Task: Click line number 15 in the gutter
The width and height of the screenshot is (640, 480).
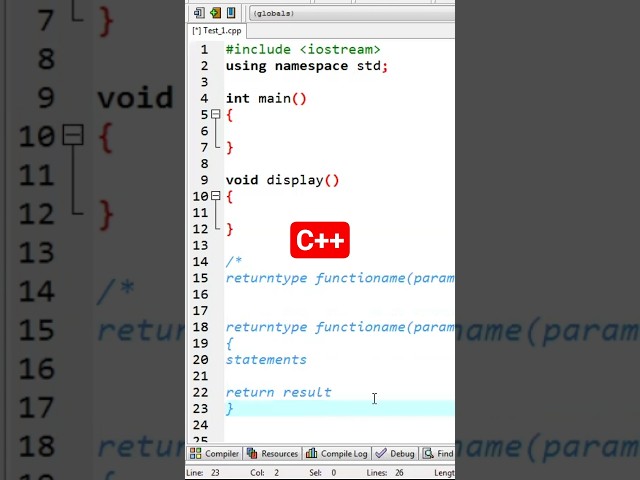Action: click(x=200, y=278)
